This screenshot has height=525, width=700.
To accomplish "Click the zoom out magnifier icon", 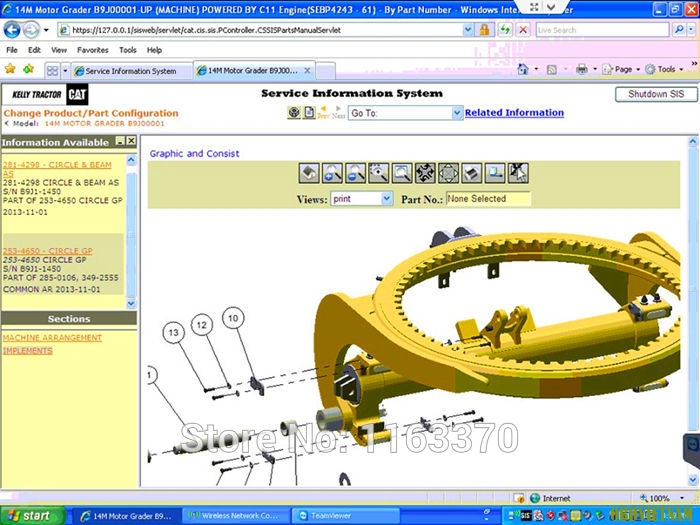I will 355,173.
